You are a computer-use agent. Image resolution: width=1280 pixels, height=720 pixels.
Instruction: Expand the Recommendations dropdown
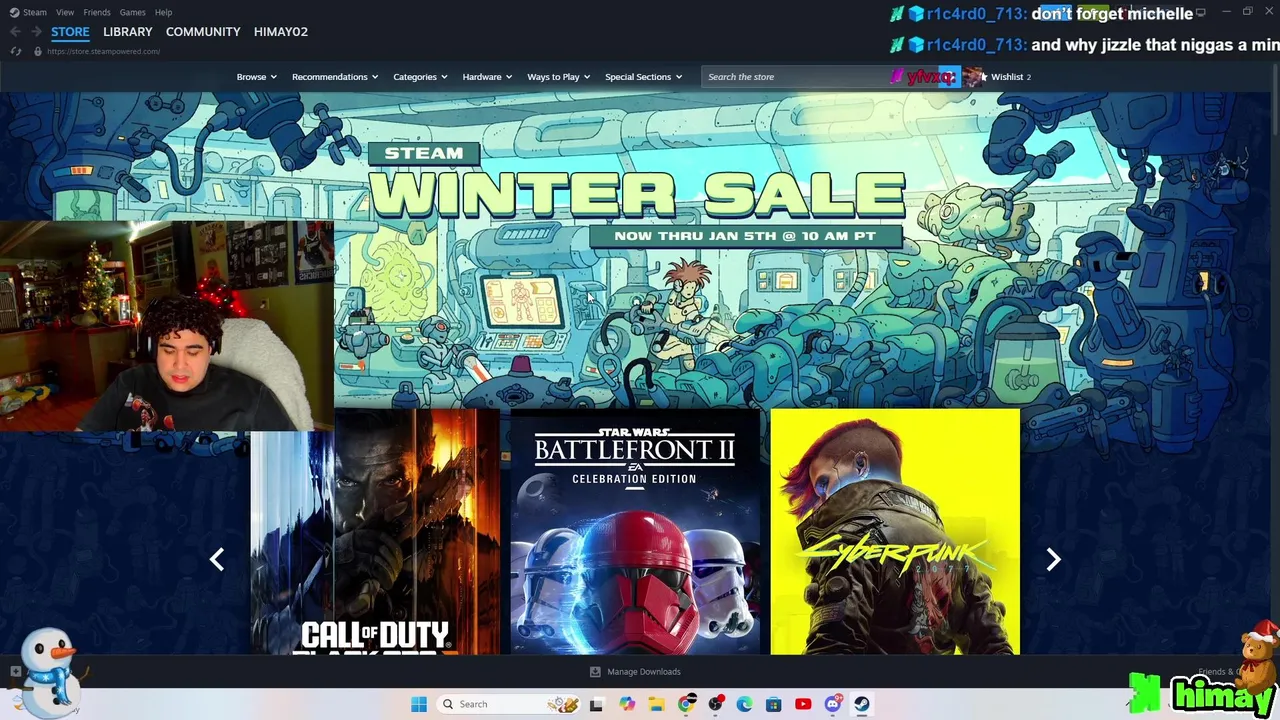pos(335,77)
